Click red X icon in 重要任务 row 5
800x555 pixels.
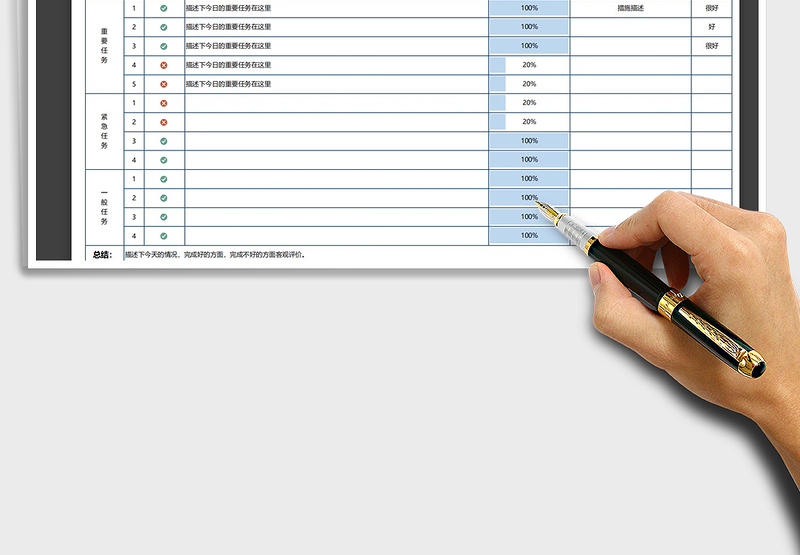(164, 84)
